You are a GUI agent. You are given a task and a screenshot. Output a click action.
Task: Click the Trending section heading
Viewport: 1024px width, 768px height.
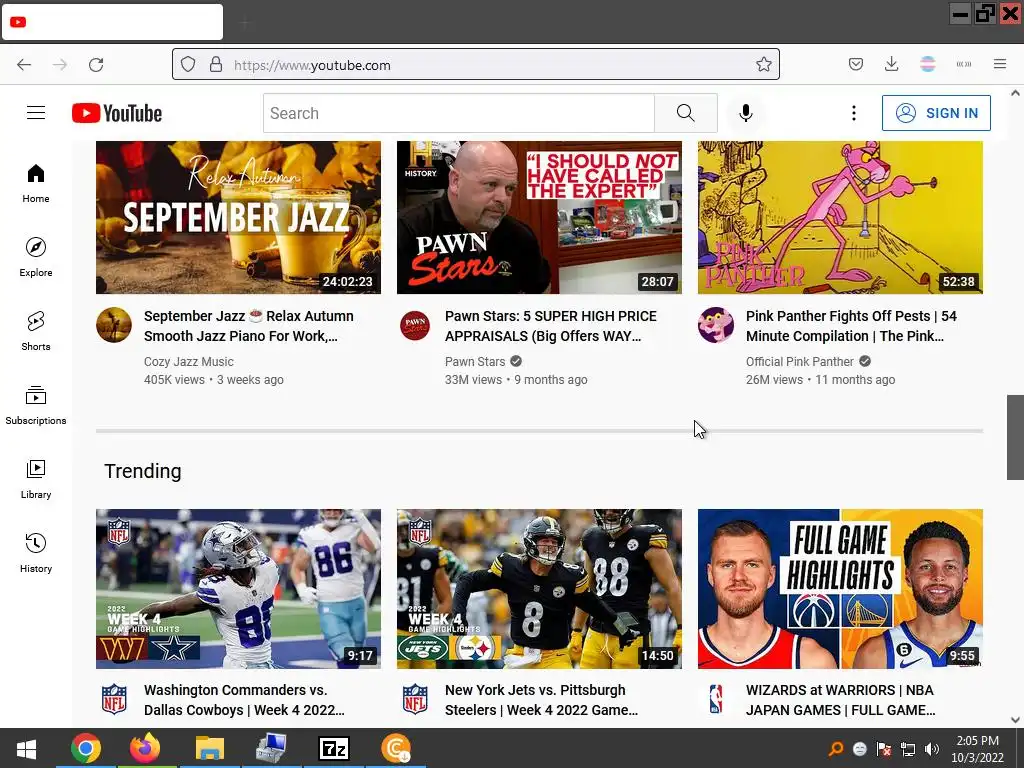[x=143, y=471]
